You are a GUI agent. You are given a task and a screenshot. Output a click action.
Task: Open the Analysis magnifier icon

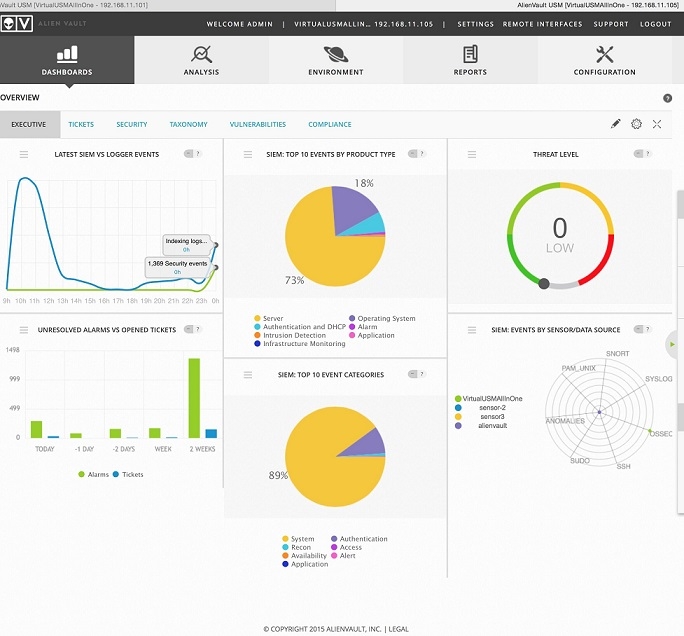[x=201, y=54]
